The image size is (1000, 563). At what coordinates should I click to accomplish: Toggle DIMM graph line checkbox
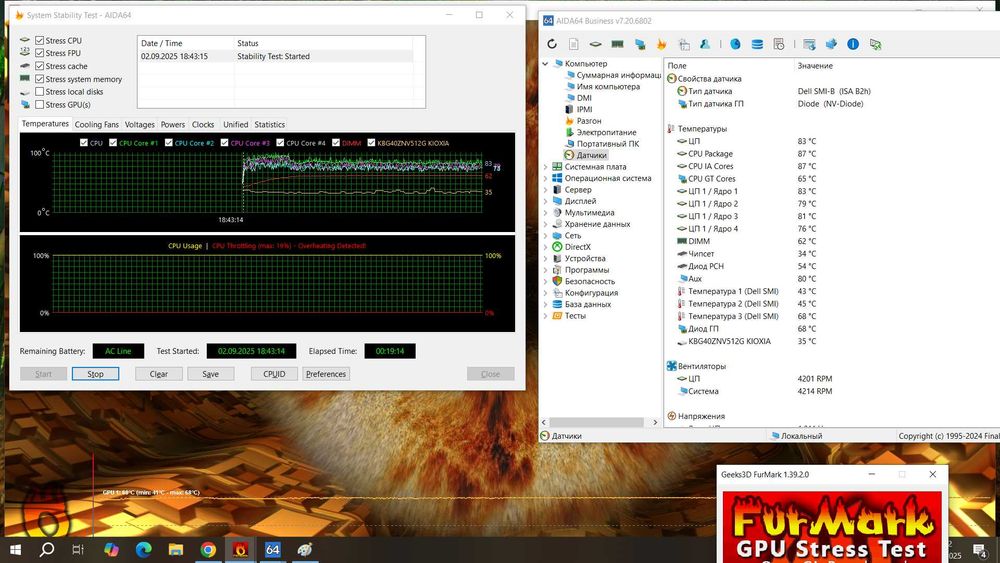pyautogui.click(x=336, y=143)
